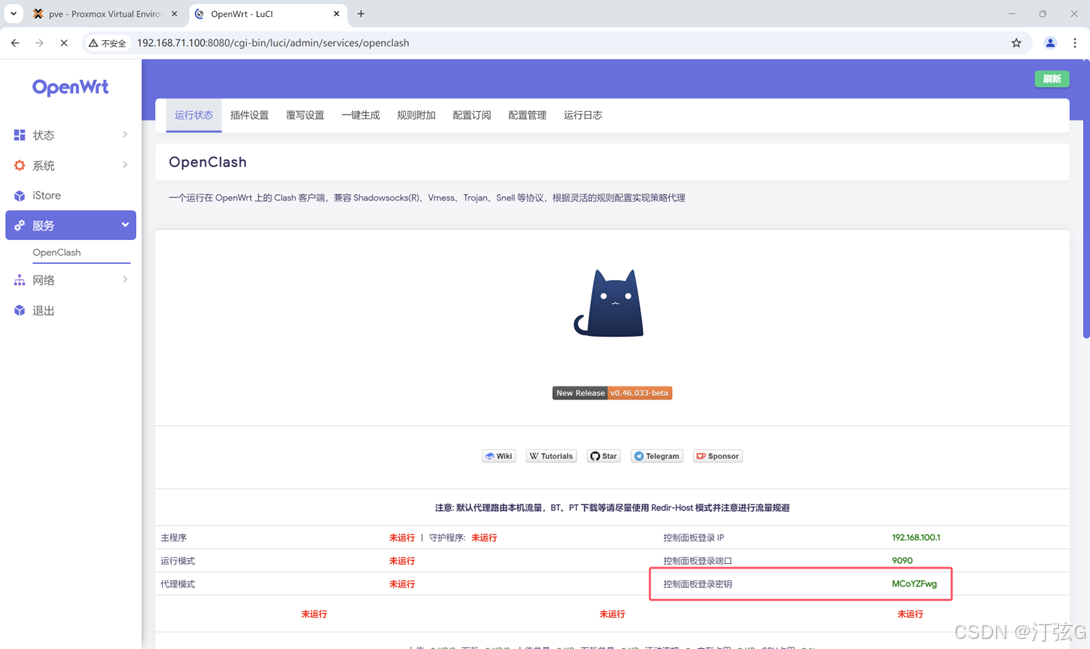This screenshot has height=649, width=1090.
Task: Collapse the 服务 menu chevron
Action: (125, 225)
